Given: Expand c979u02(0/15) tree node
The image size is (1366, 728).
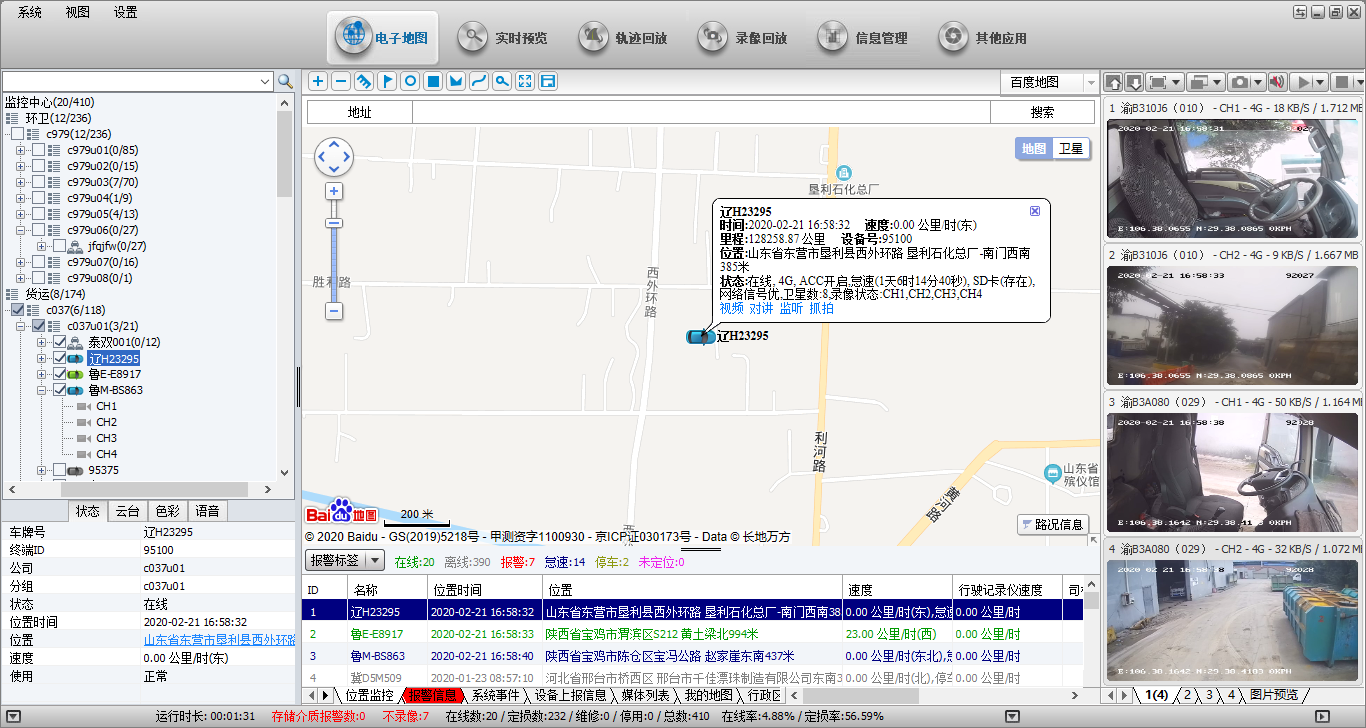Looking at the screenshot, I should pyautogui.click(x=21, y=166).
